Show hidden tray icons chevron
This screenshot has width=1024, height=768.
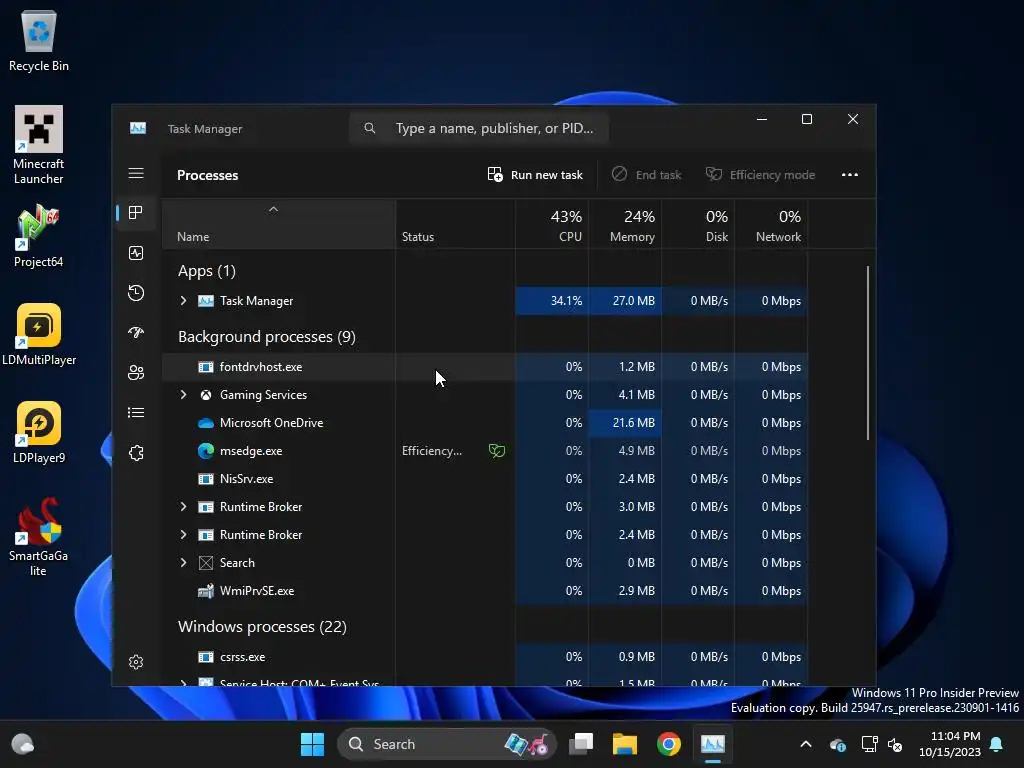tap(806, 744)
